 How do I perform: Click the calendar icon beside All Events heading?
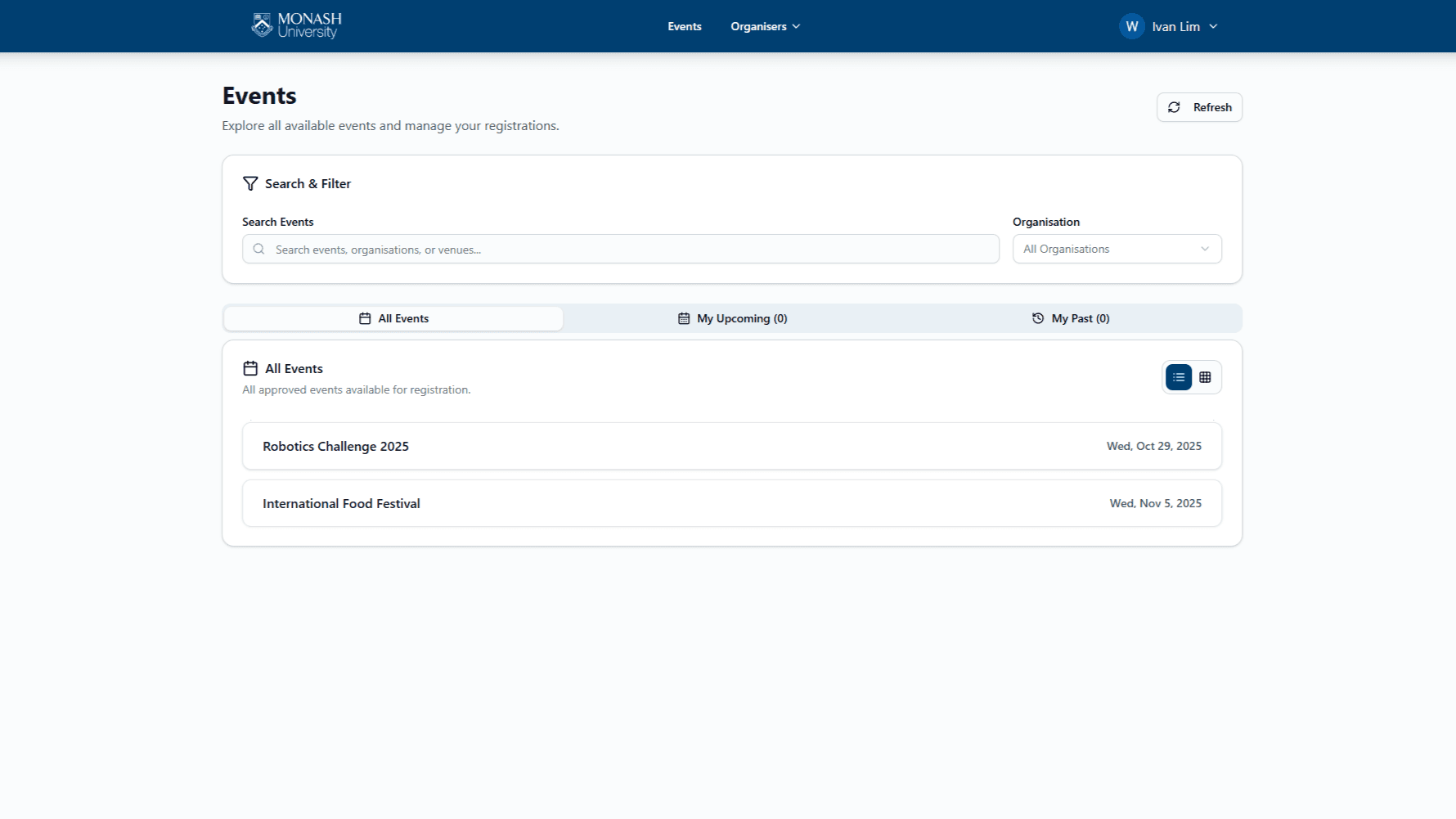[x=250, y=369]
